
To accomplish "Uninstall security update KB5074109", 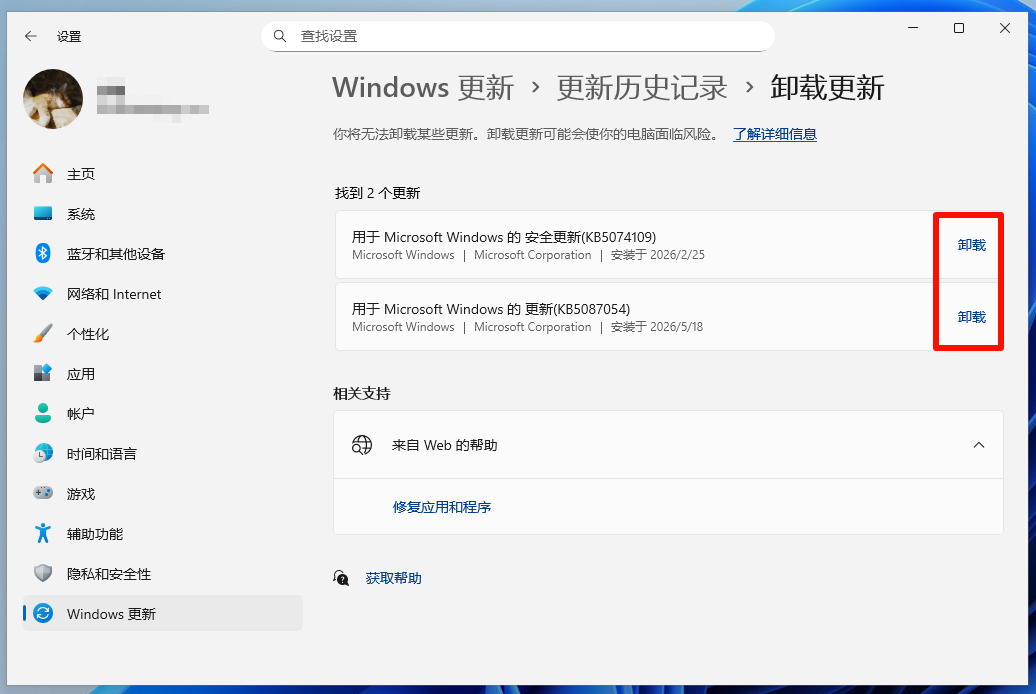I will coord(971,245).
